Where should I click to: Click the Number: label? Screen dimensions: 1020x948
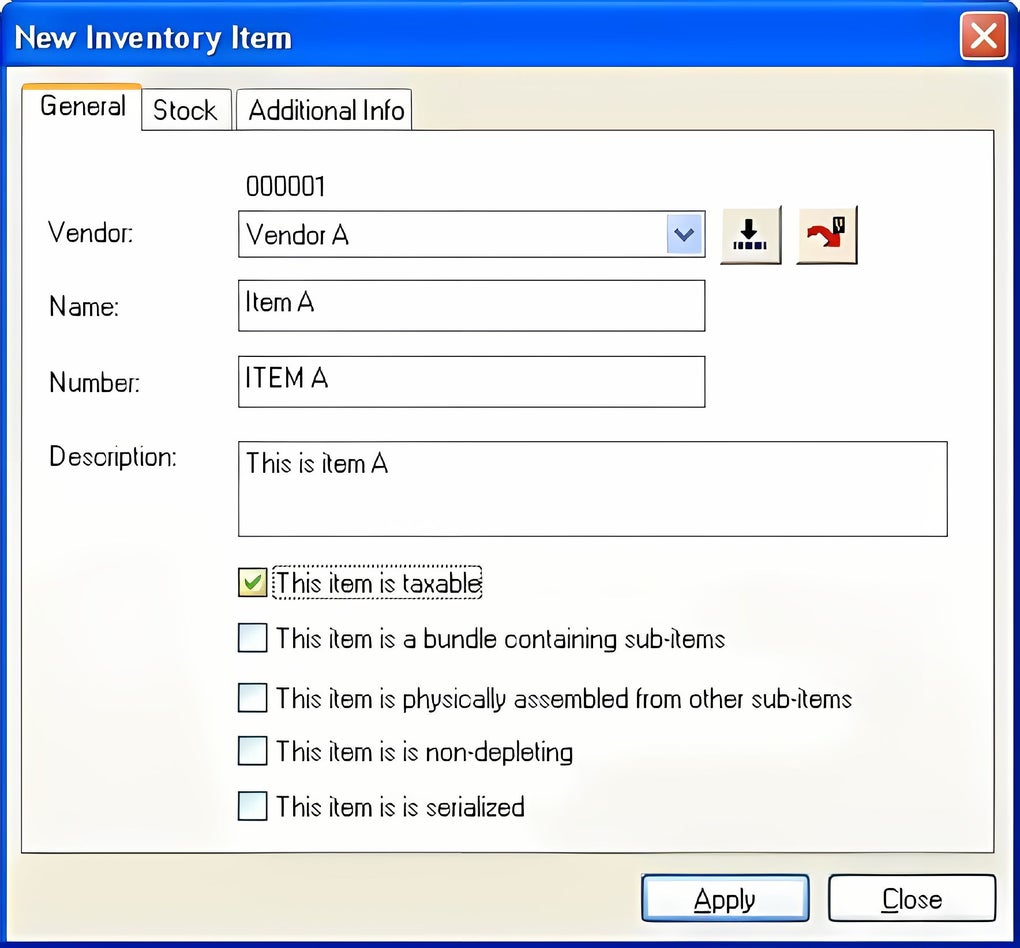[95, 383]
